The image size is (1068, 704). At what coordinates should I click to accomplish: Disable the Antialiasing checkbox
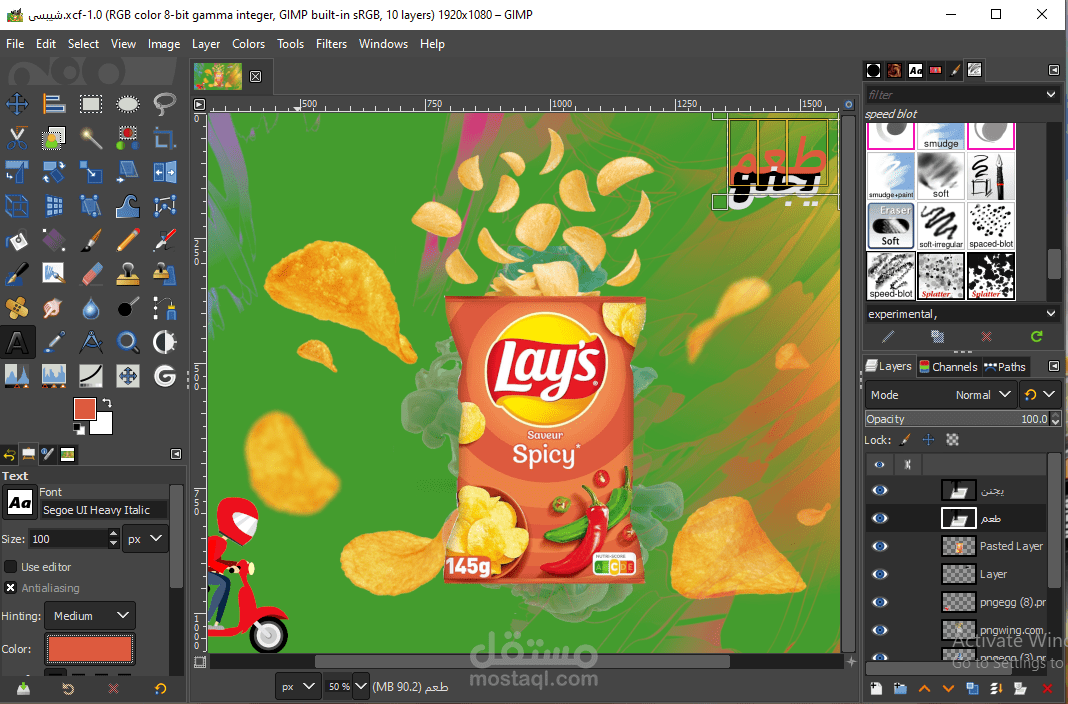(x=10, y=588)
